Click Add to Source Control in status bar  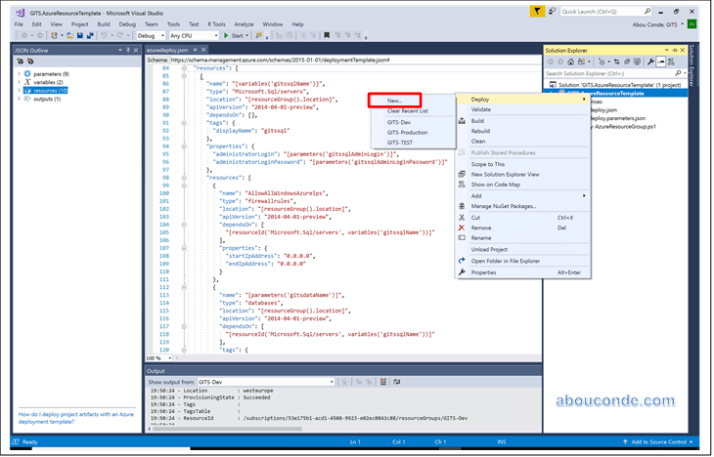[x=661, y=441]
